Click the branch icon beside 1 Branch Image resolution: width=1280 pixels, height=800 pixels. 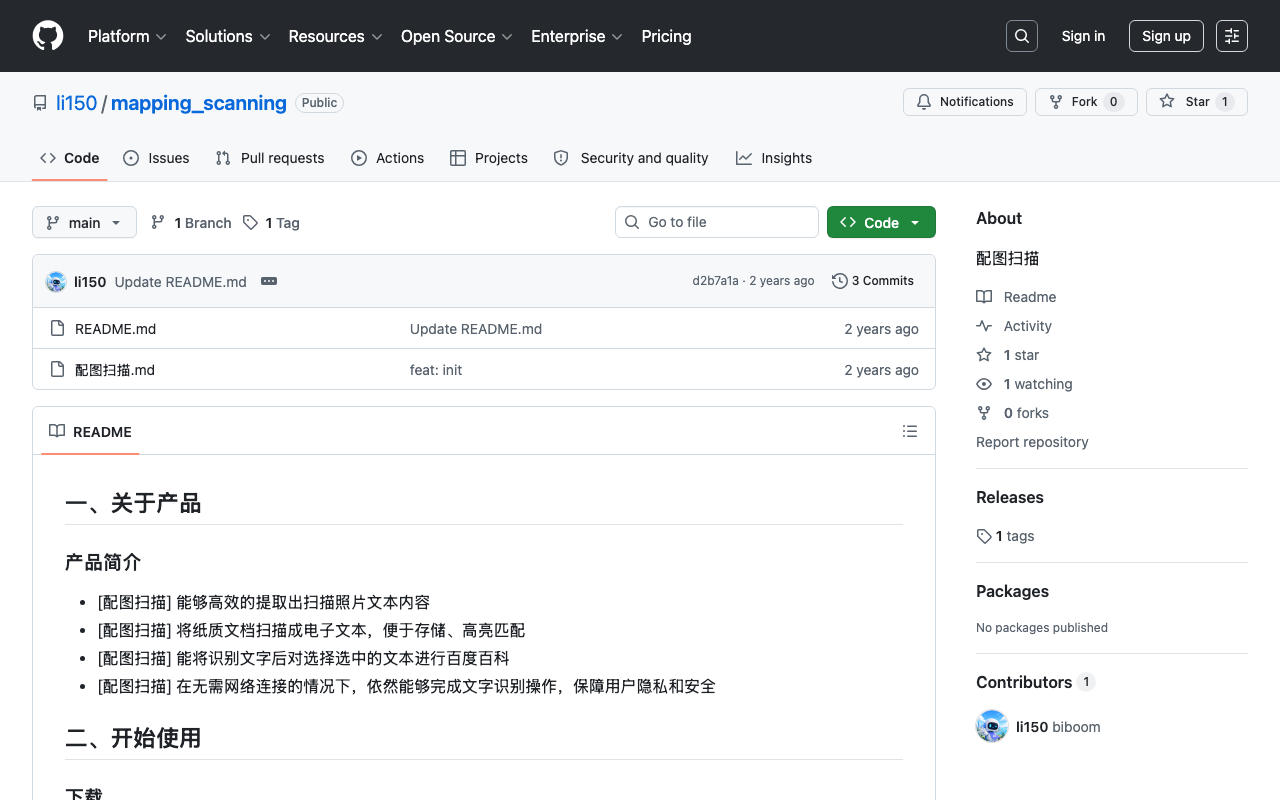point(158,222)
